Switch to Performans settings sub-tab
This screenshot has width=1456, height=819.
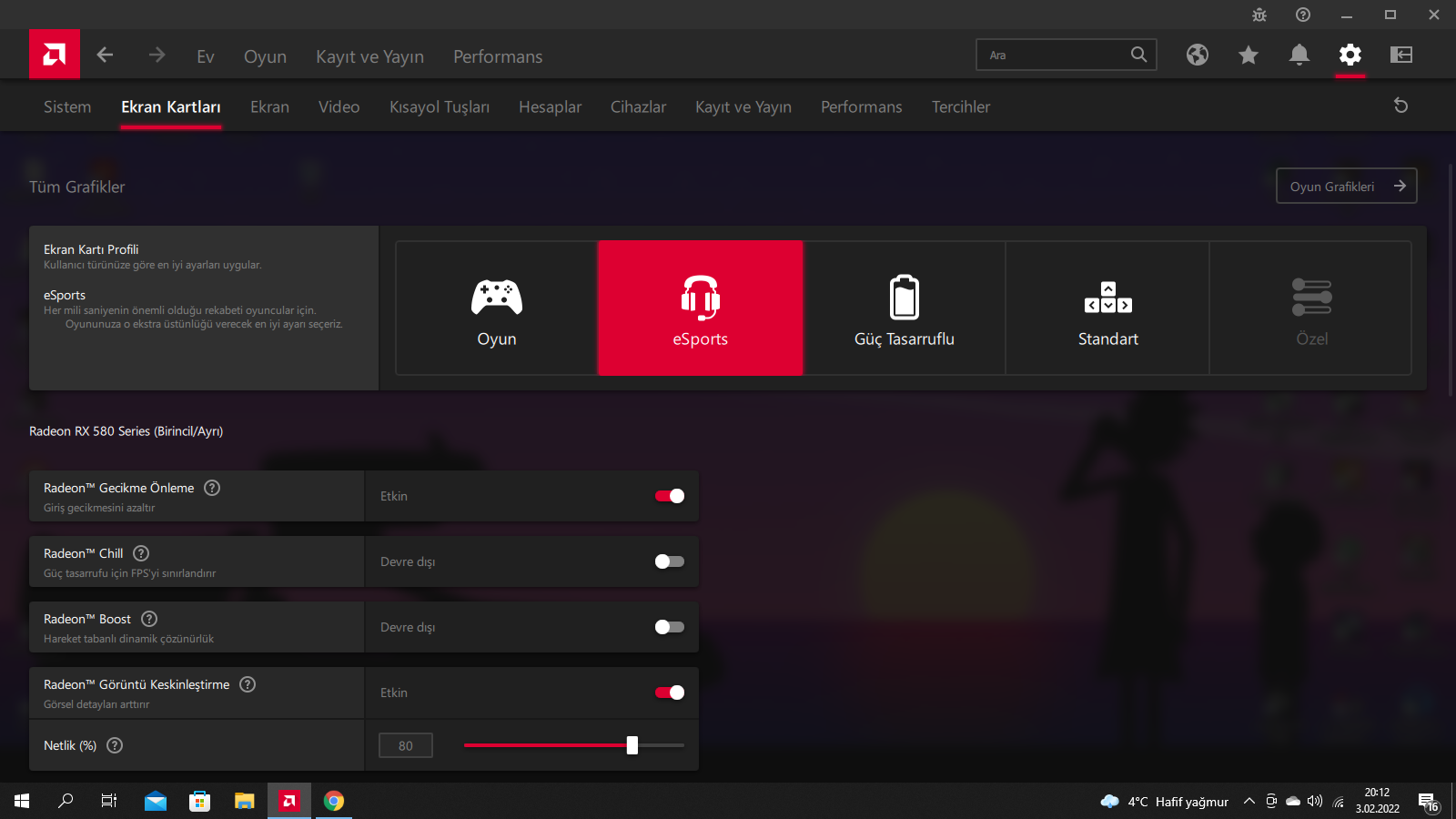tap(862, 106)
